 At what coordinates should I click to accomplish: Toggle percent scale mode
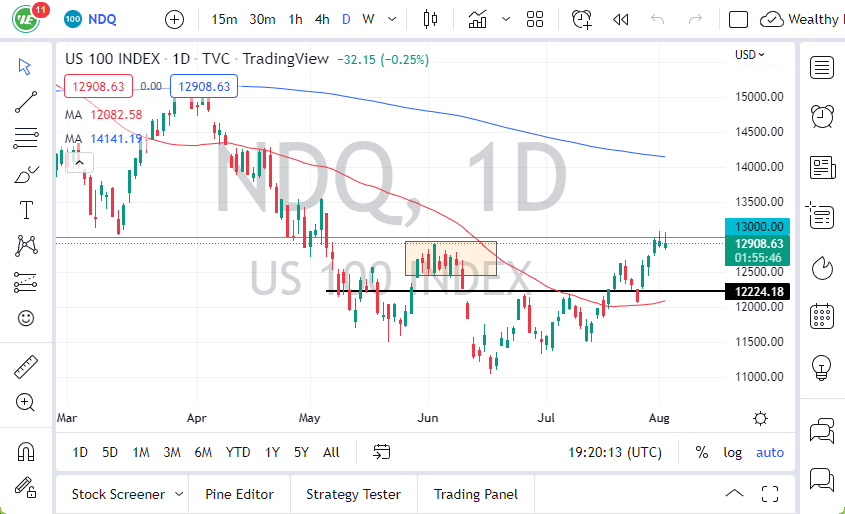point(702,452)
